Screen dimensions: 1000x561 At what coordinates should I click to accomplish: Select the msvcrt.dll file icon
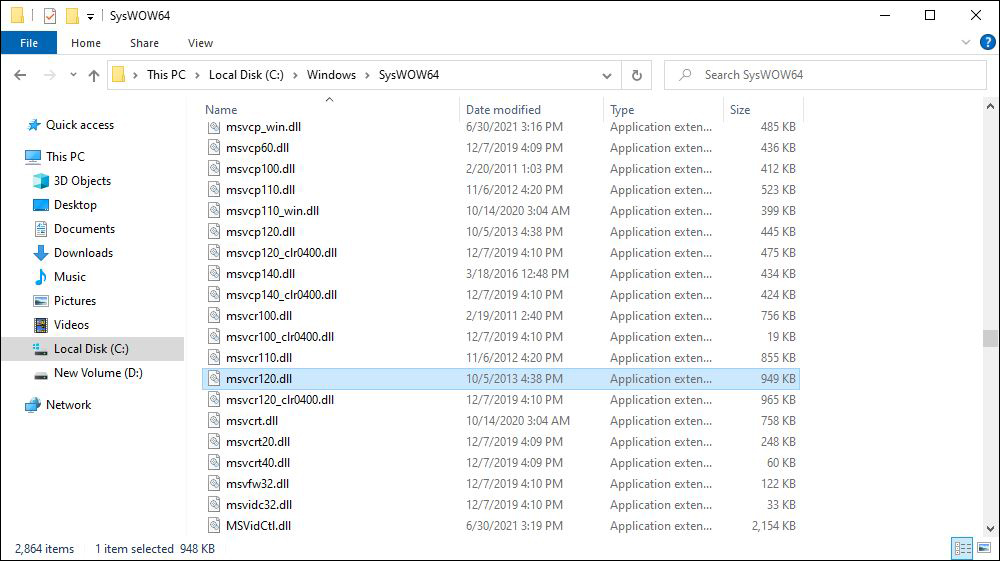(x=214, y=421)
